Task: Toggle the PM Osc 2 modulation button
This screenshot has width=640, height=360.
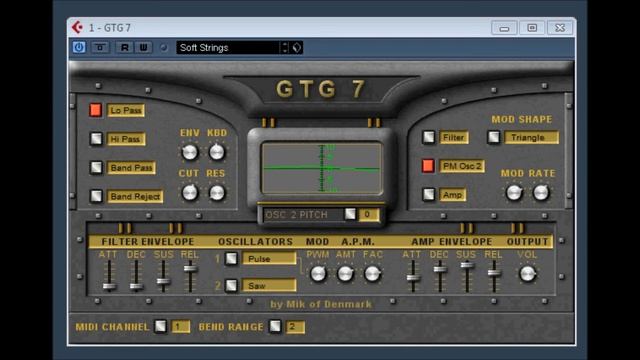Action: [x=428, y=166]
